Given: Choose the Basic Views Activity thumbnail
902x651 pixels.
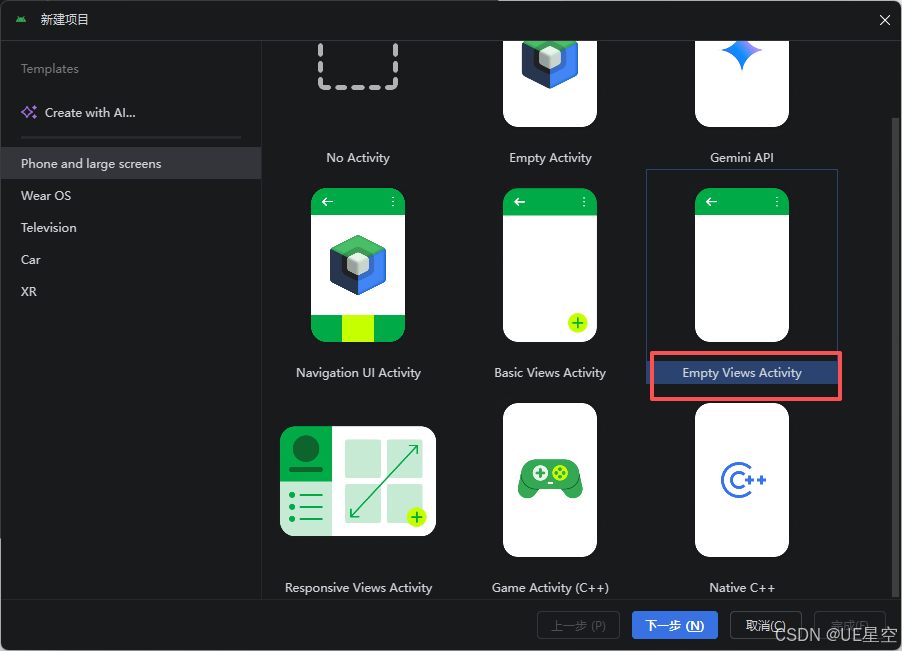Looking at the screenshot, I should [x=550, y=265].
